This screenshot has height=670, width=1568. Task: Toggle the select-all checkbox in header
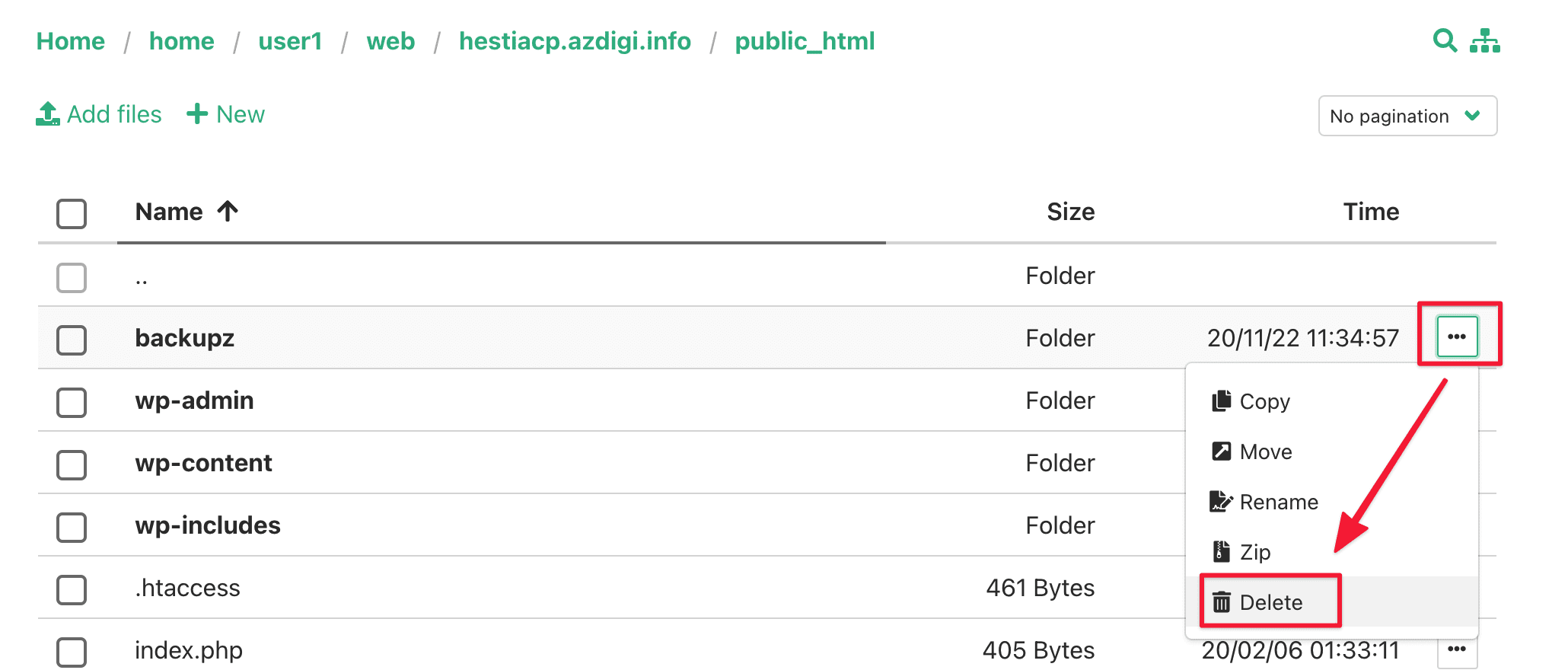[72, 214]
